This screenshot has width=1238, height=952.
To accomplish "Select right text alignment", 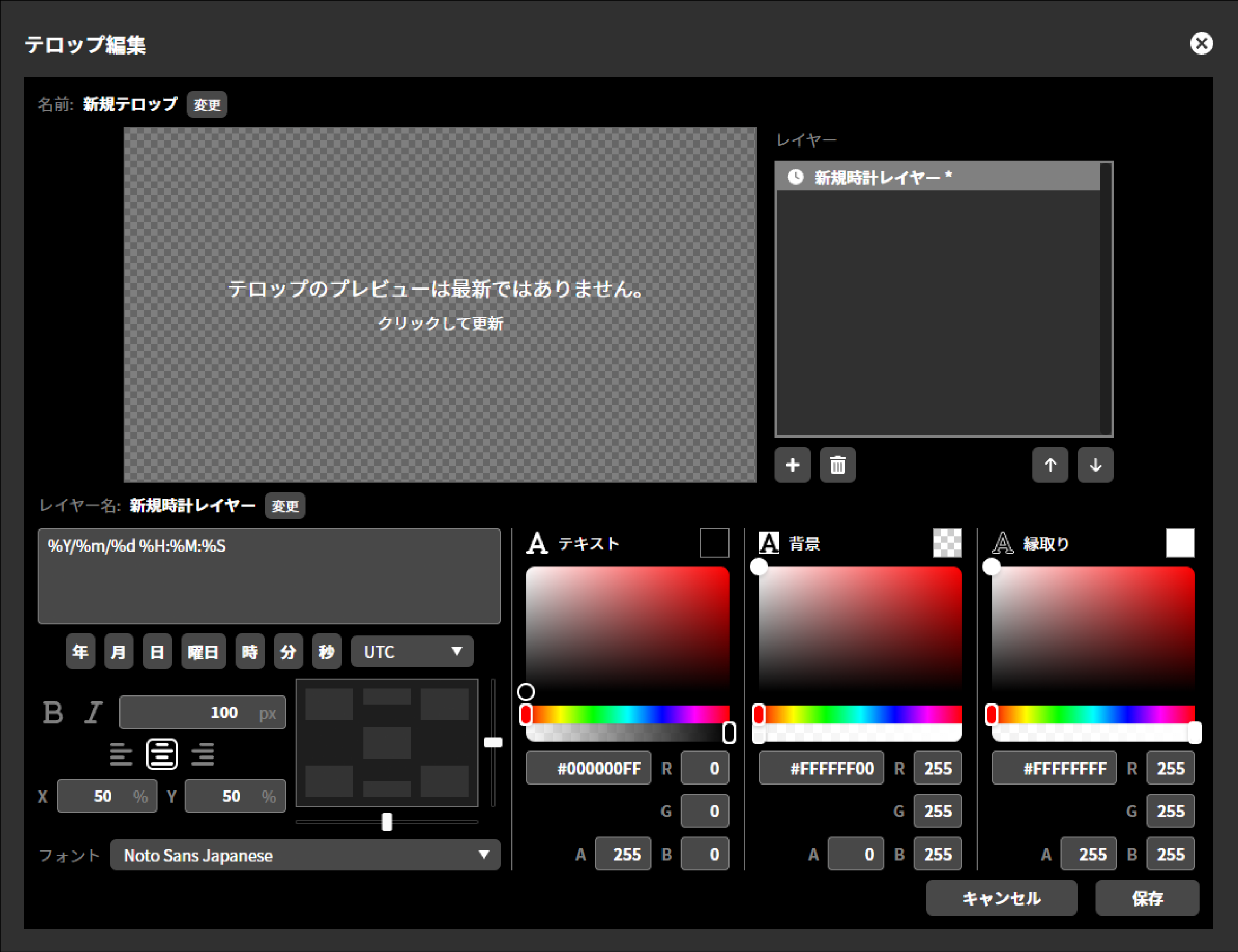I will click(202, 754).
